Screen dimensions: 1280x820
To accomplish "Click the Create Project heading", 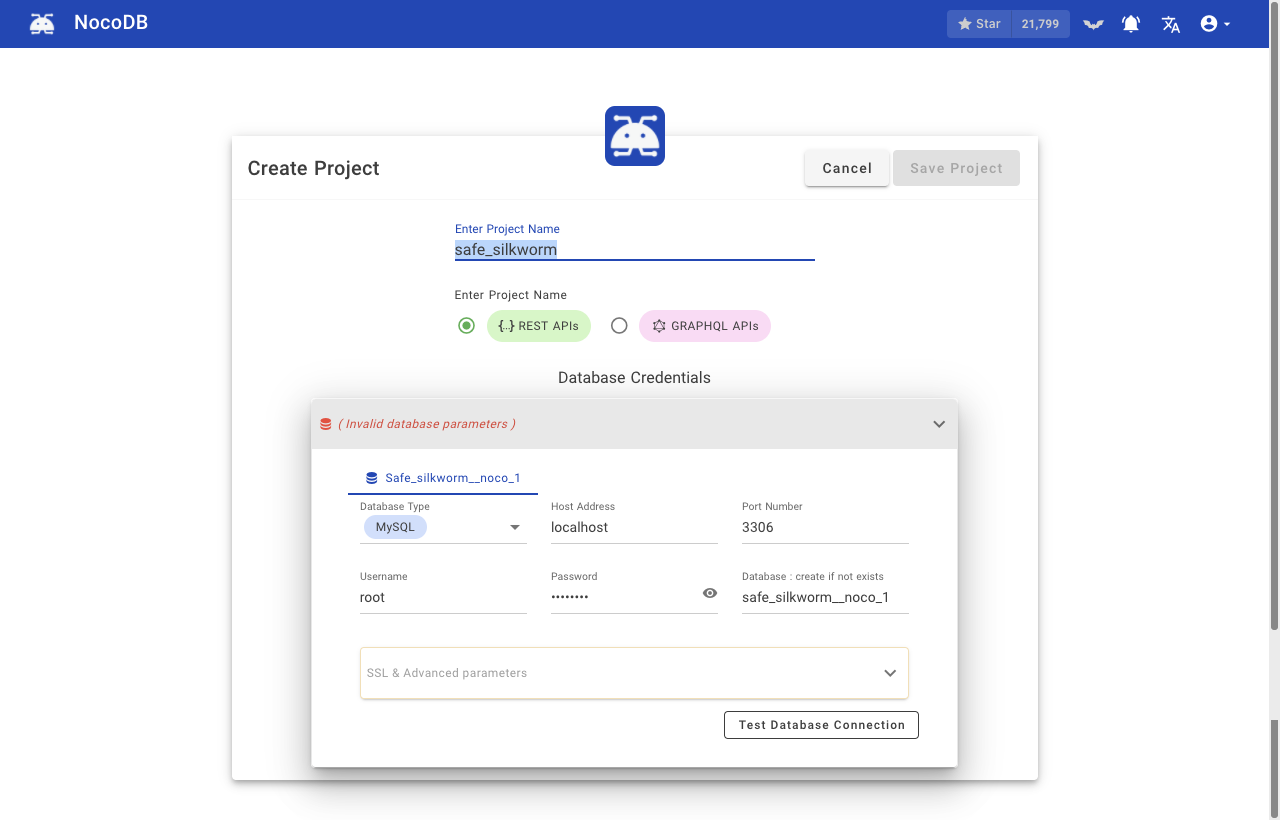I will tap(314, 168).
